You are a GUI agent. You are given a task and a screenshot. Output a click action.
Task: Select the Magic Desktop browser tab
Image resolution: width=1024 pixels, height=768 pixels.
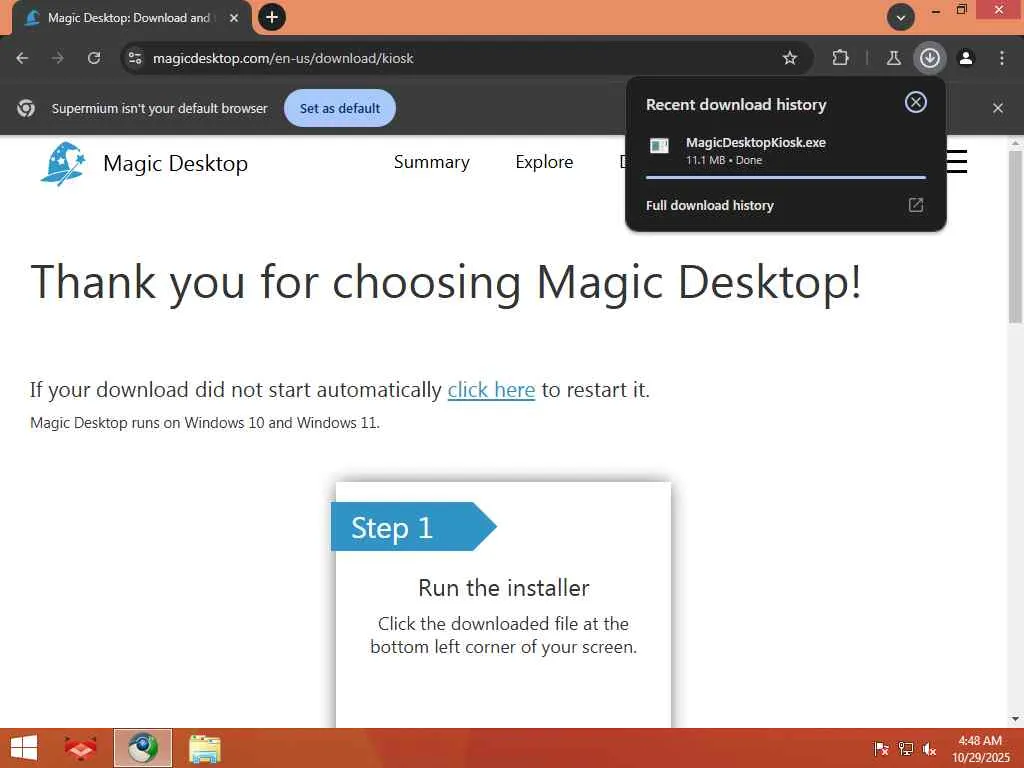pos(129,18)
